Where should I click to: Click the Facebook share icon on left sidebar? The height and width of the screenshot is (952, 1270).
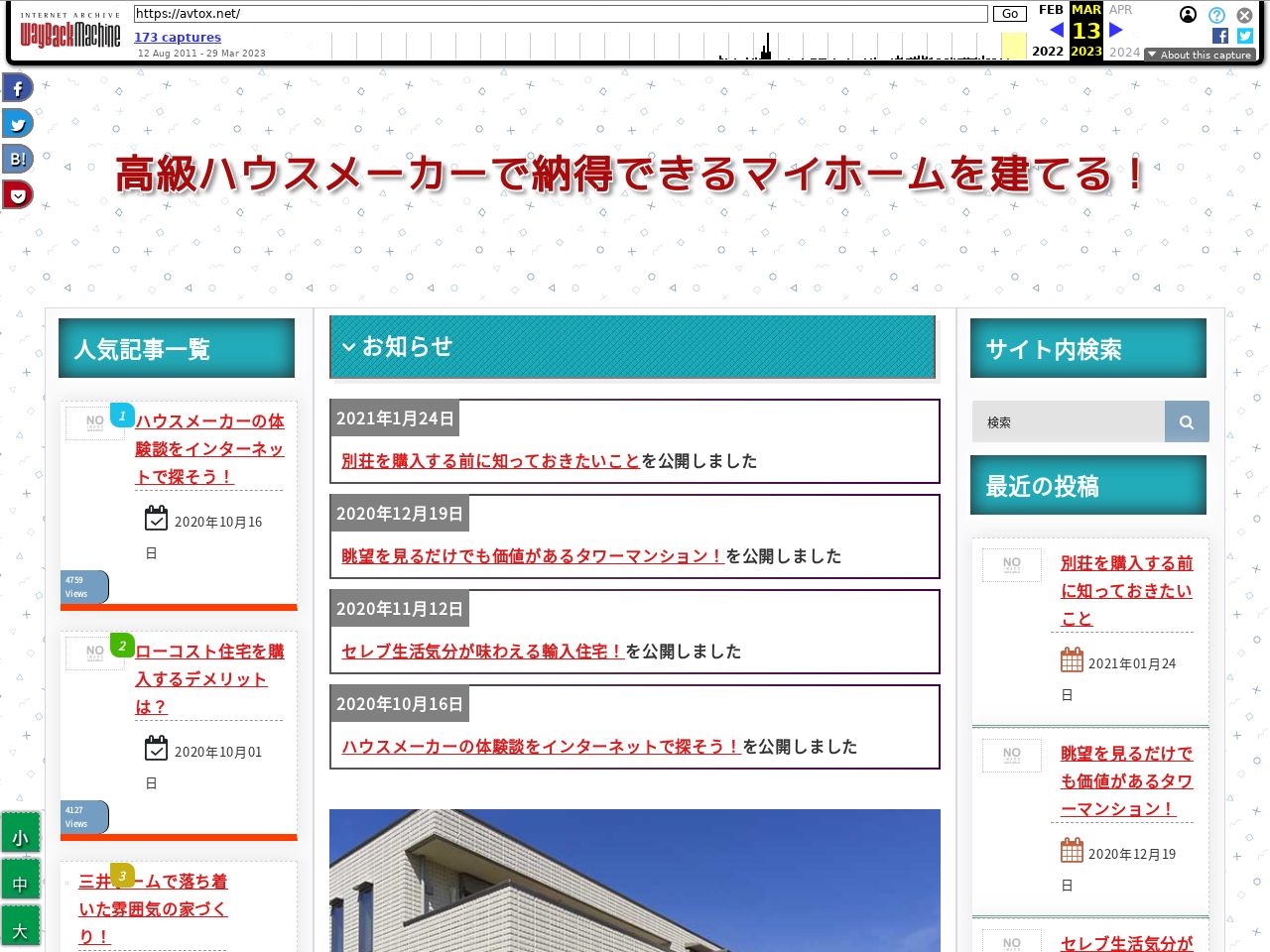click(x=18, y=88)
